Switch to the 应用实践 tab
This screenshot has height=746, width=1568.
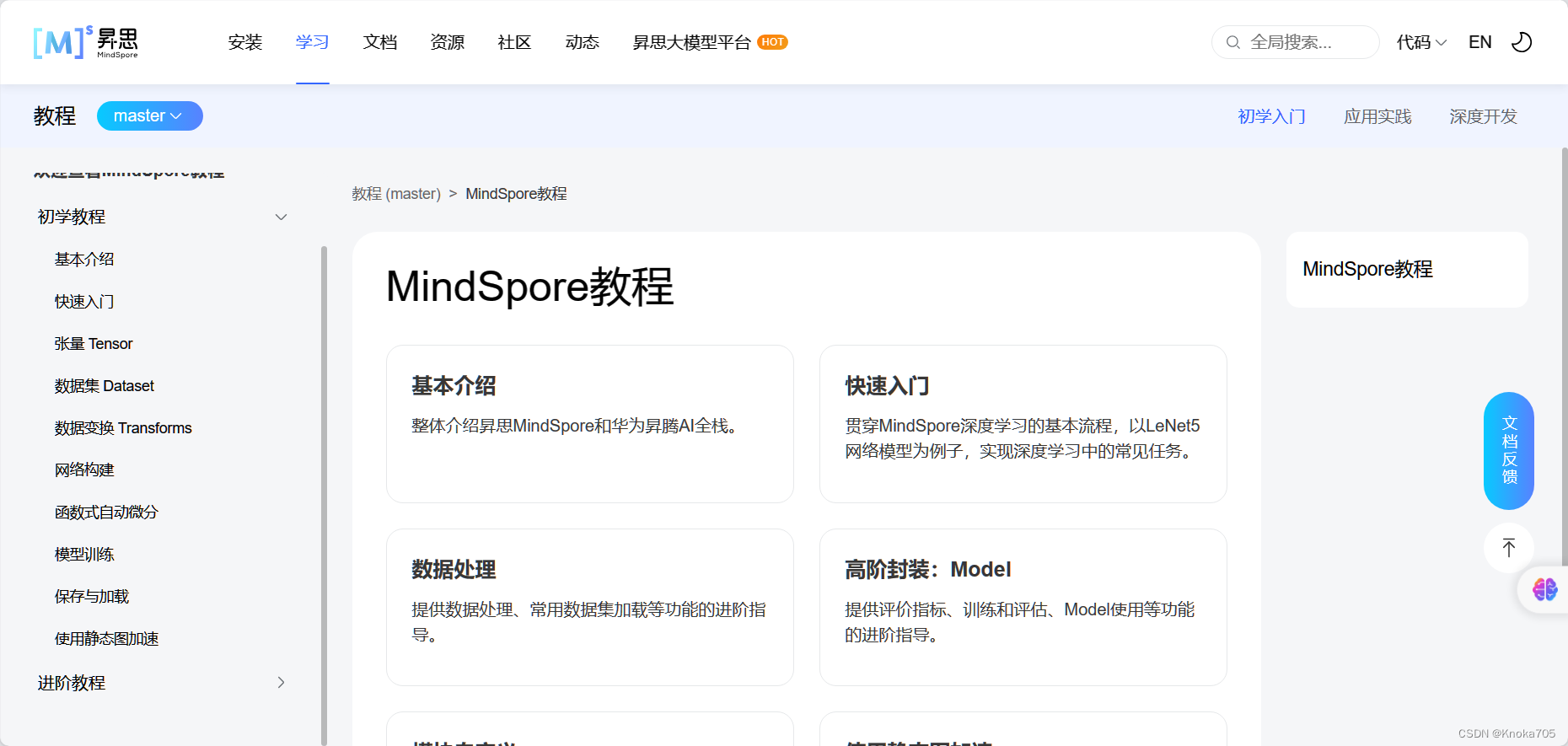[1377, 116]
